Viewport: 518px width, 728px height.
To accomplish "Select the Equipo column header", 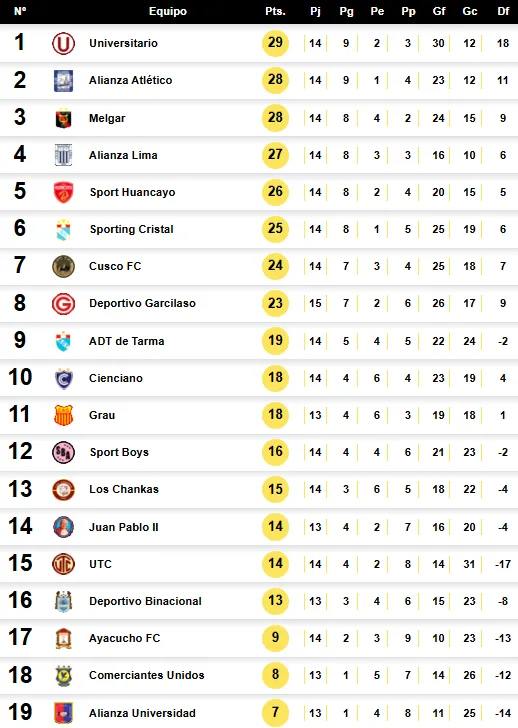I will (168, 11).
